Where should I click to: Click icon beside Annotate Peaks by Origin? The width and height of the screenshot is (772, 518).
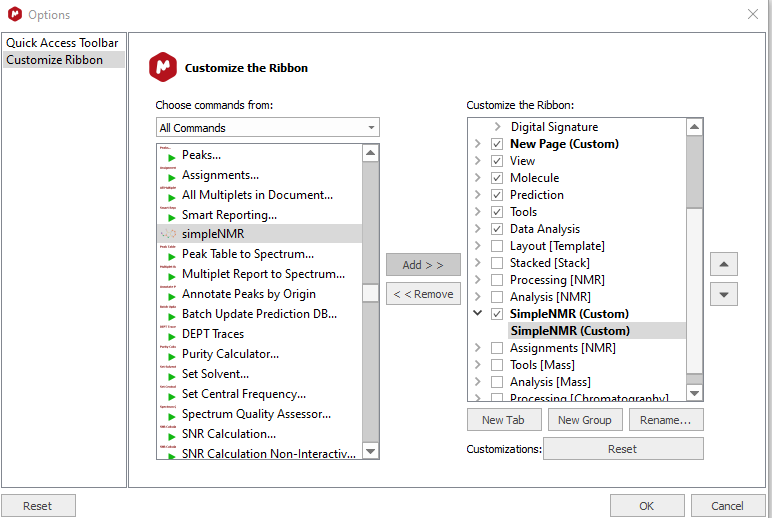coord(168,293)
